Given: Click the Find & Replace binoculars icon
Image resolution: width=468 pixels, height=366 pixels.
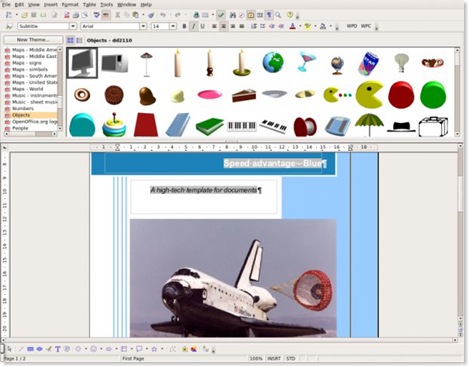Looking at the screenshot, I should [x=233, y=15].
